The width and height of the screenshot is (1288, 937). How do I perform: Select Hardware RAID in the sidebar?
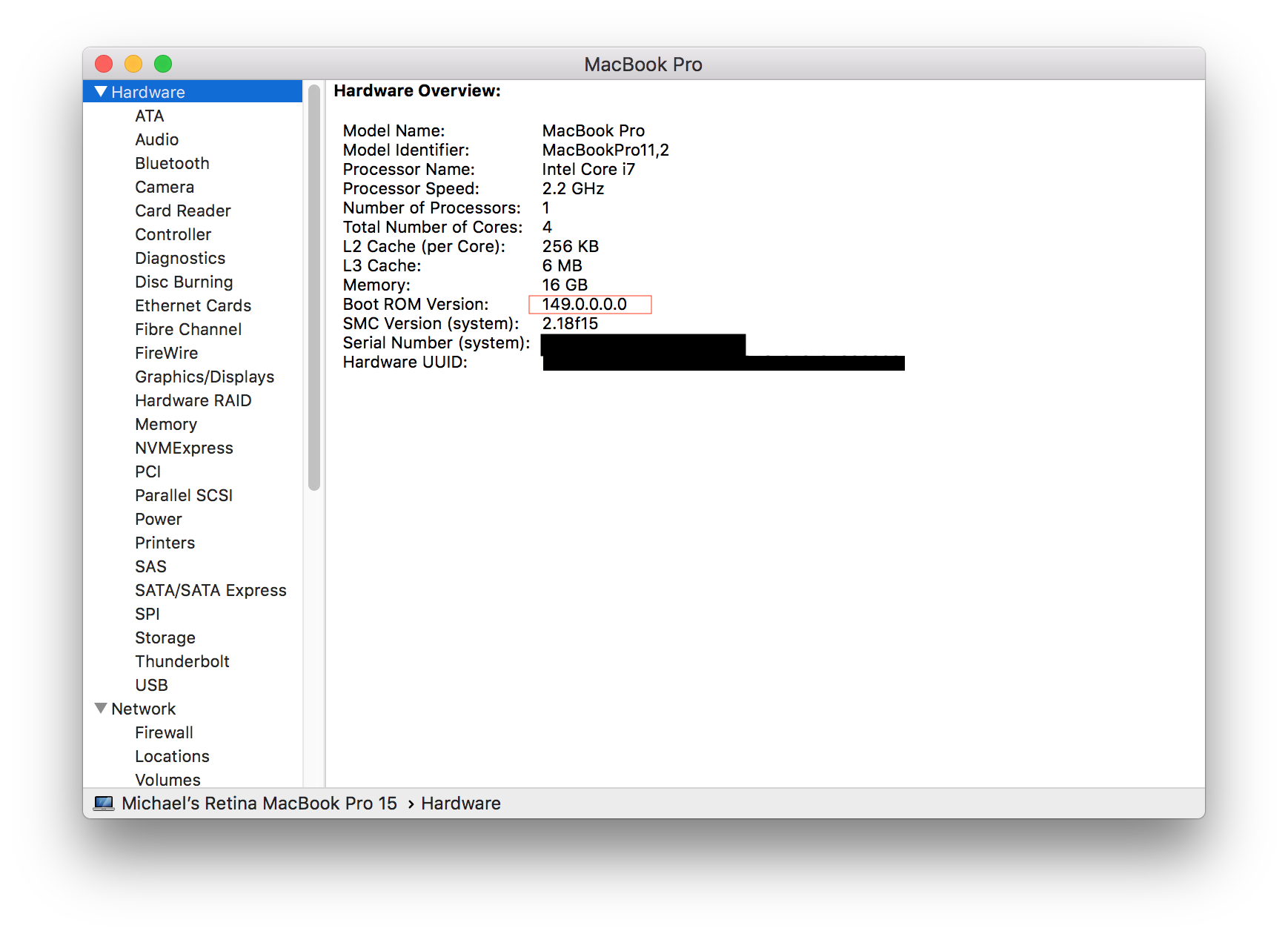pos(193,400)
